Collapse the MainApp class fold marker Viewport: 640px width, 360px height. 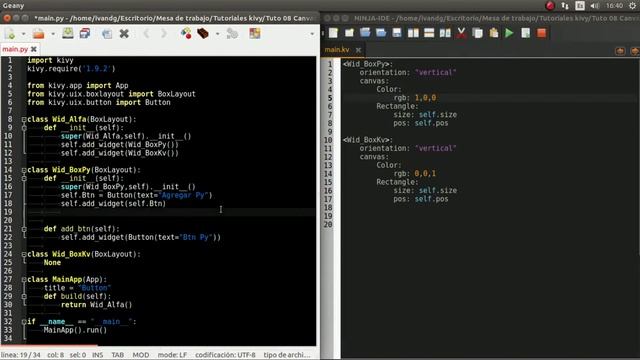tap(24, 280)
